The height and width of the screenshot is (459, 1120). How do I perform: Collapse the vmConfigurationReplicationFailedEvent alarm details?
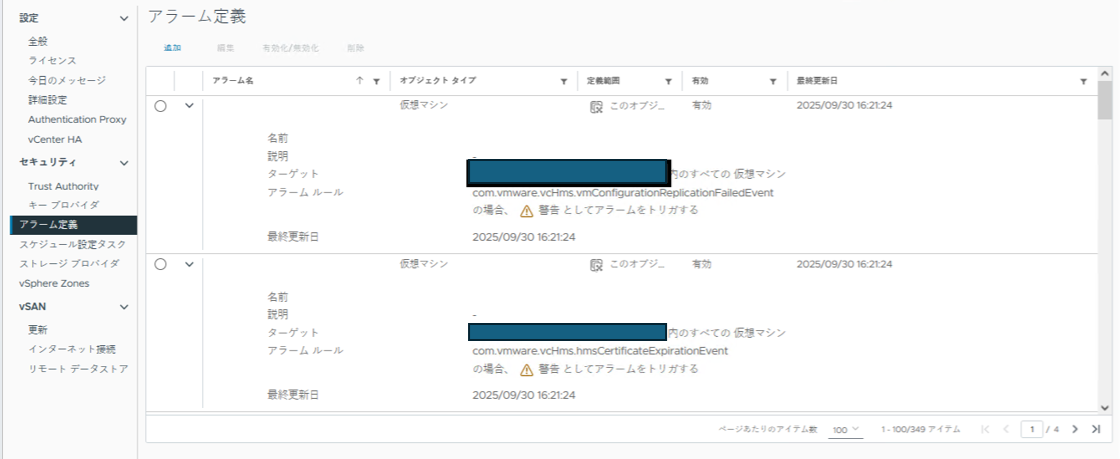189,106
